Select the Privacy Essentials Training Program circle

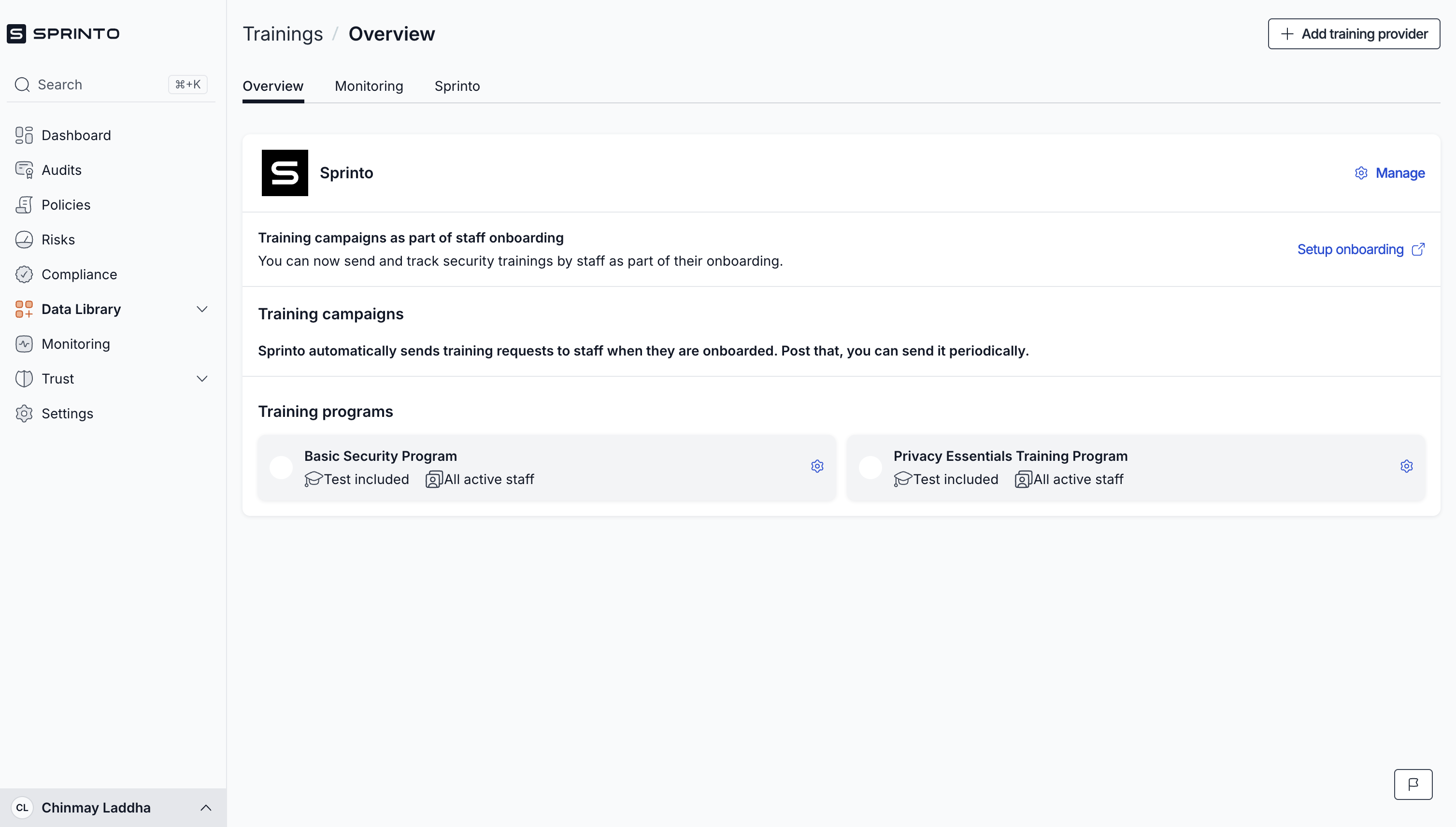coord(870,468)
